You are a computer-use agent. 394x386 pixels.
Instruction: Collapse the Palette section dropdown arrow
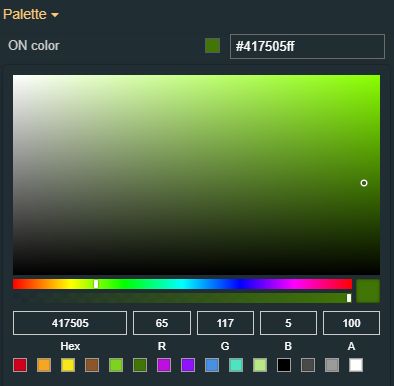(55, 15)
